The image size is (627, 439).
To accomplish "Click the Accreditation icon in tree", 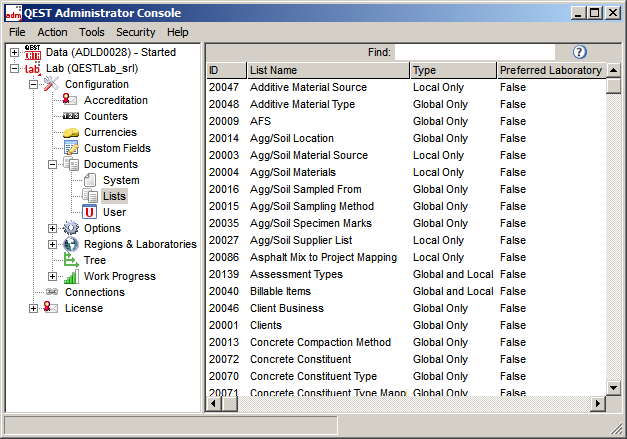I will [x=71, y=100].
